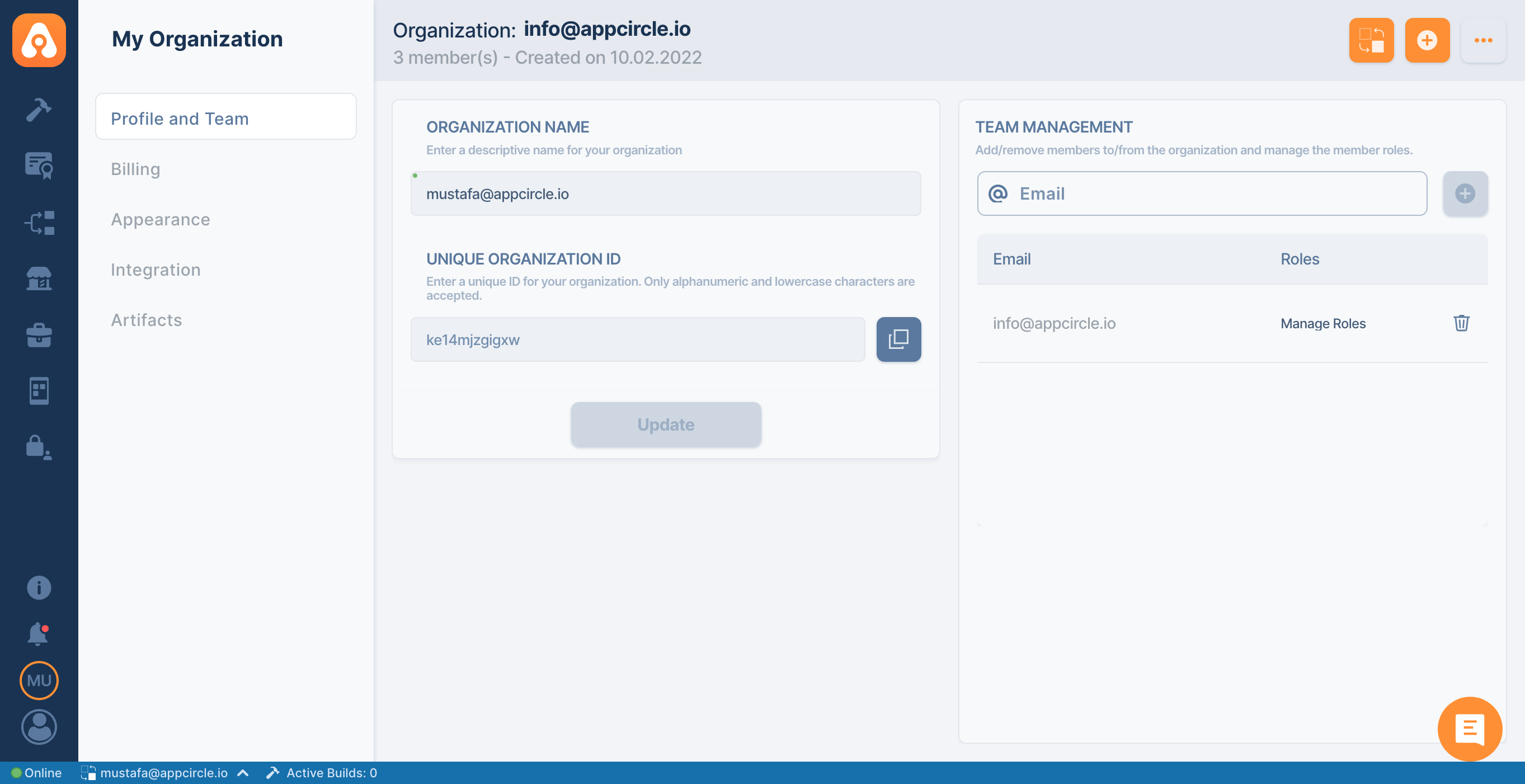Open notifications bell icon

[x=39, y=634]
